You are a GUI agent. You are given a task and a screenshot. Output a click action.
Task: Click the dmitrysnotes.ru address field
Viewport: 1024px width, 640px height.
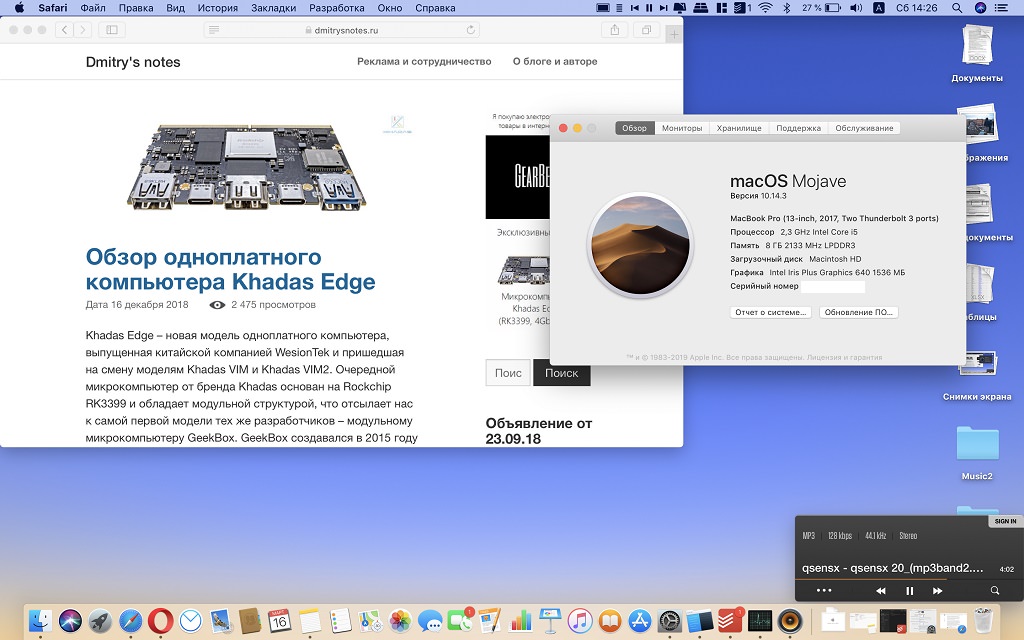(x=340, y=30)
